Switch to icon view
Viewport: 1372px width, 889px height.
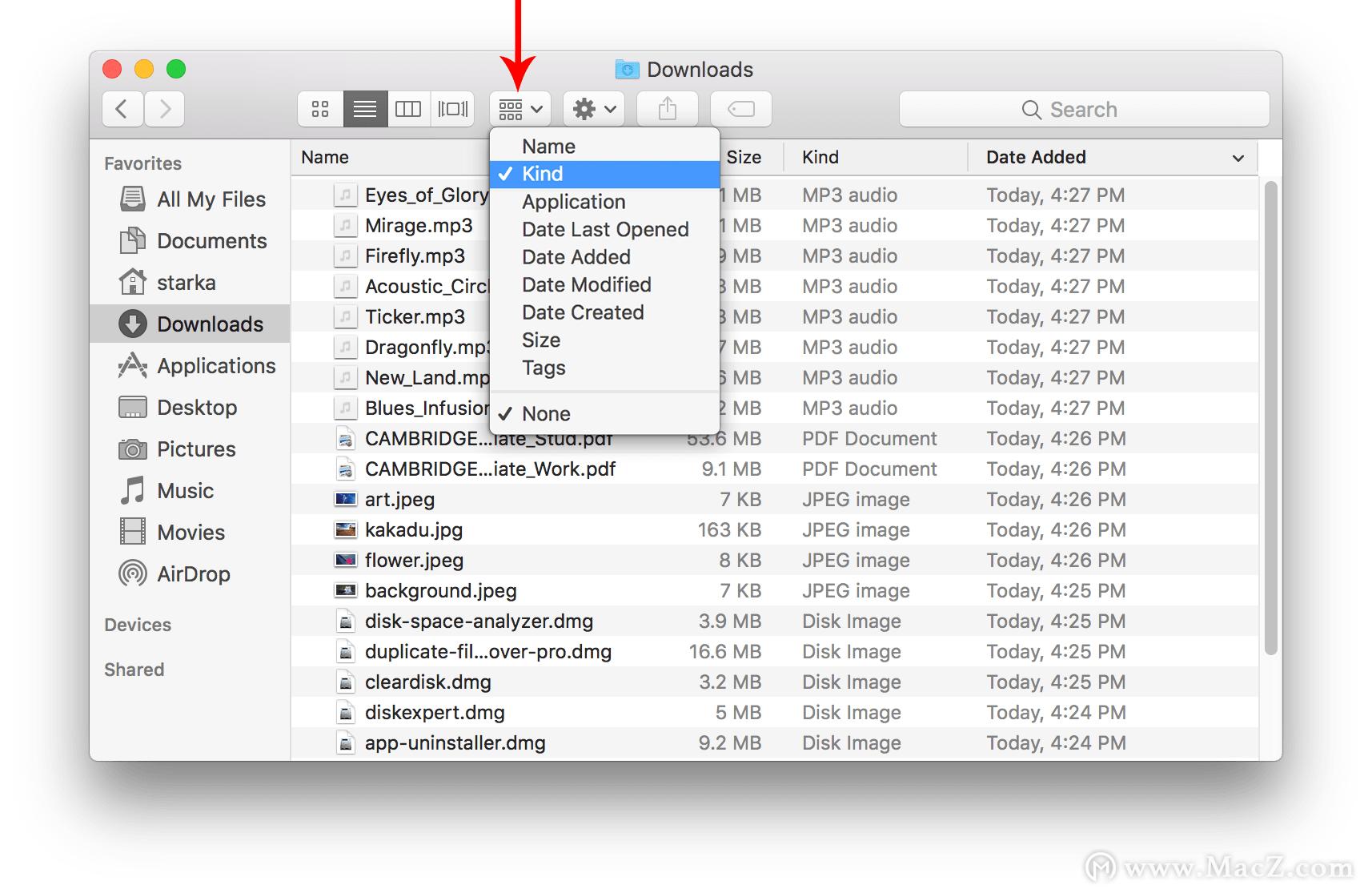coord(320,109)
